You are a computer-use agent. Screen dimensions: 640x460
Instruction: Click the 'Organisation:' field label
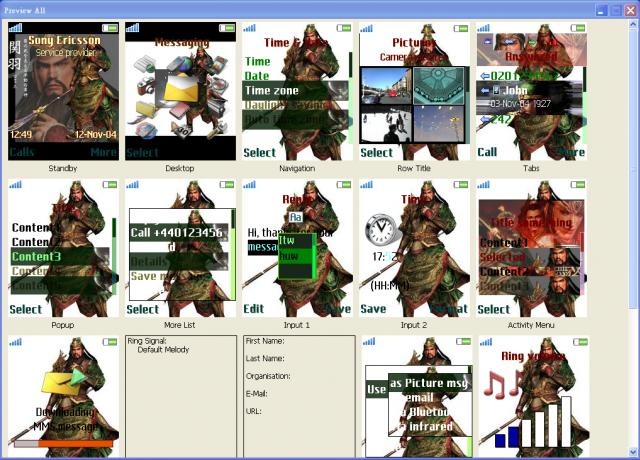coord(268,376)
